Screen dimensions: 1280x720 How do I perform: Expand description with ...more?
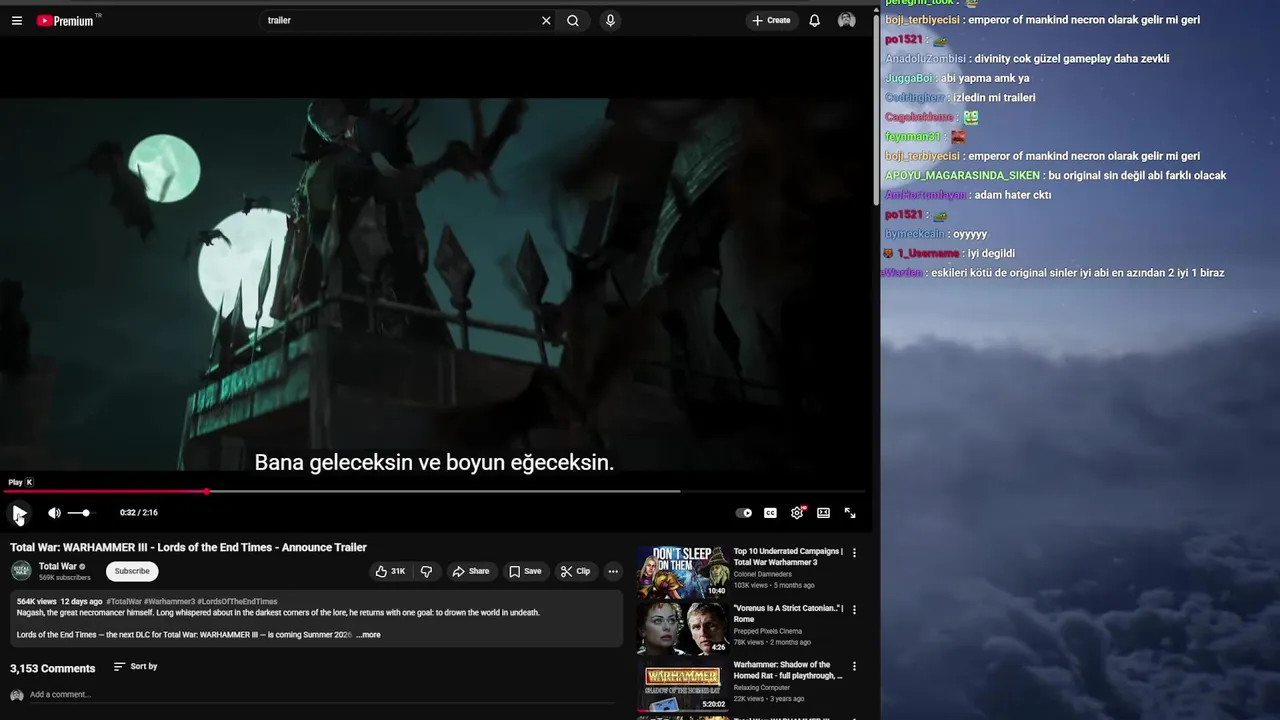(369, 635)
